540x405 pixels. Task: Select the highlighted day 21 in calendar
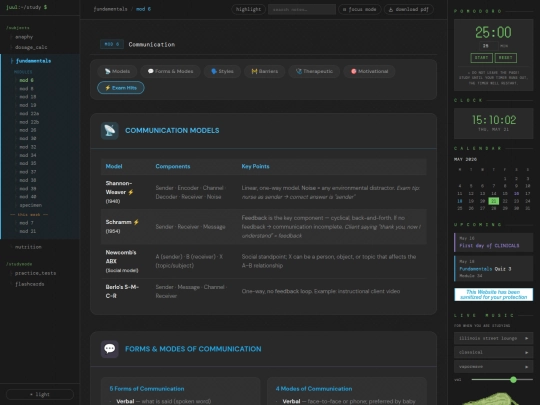click(494, 201)
